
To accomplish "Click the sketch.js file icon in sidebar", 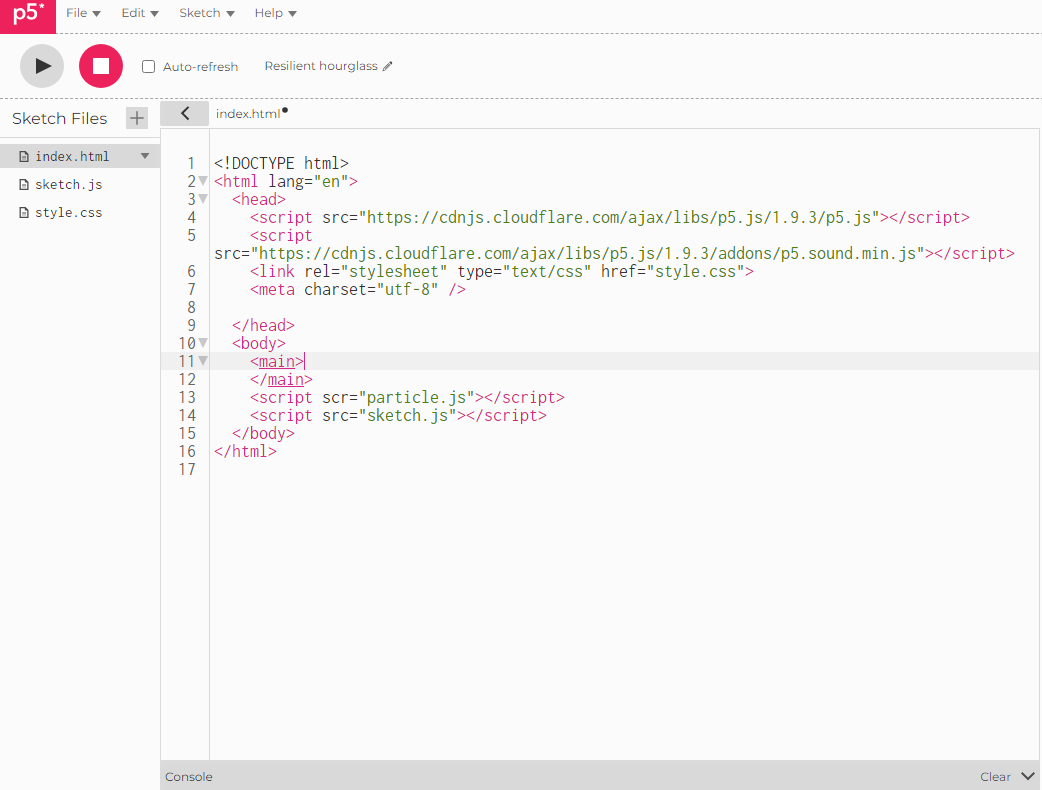I will [x=24, y=184].
